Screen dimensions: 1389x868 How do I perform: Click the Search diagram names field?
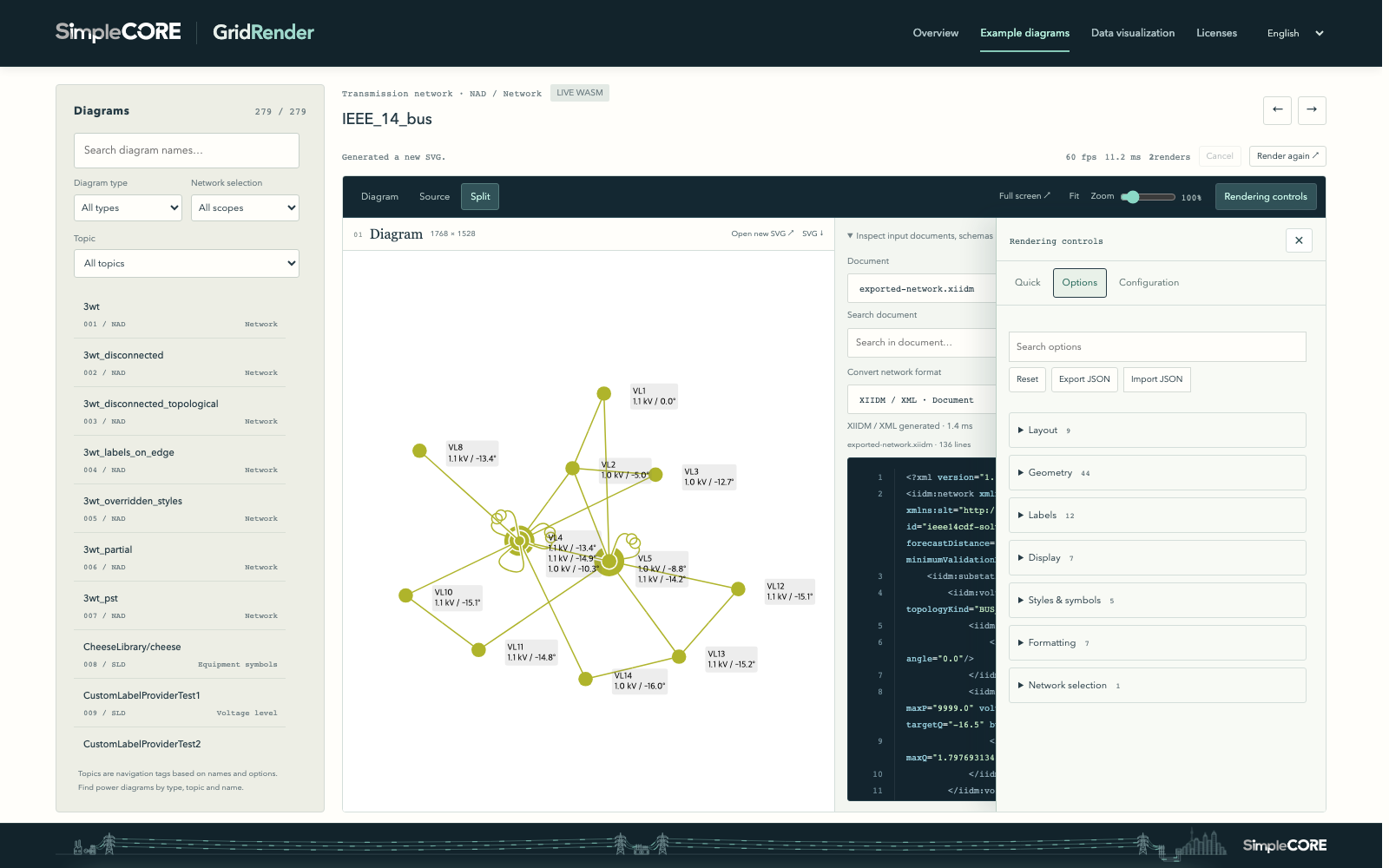click(187, 150)
